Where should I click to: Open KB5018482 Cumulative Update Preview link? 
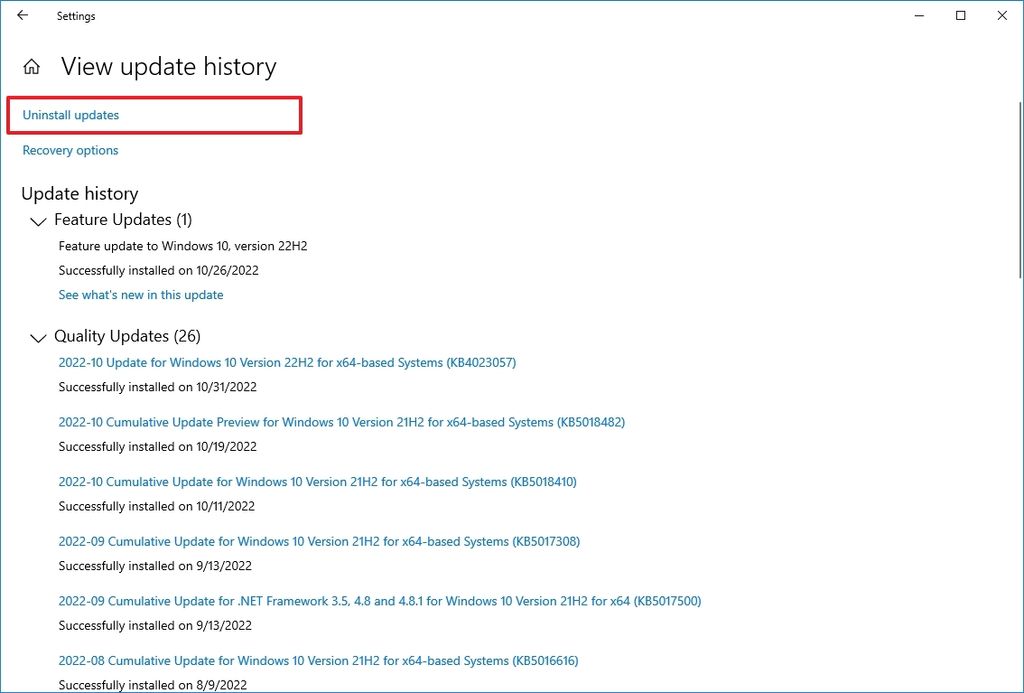point(341,422)
